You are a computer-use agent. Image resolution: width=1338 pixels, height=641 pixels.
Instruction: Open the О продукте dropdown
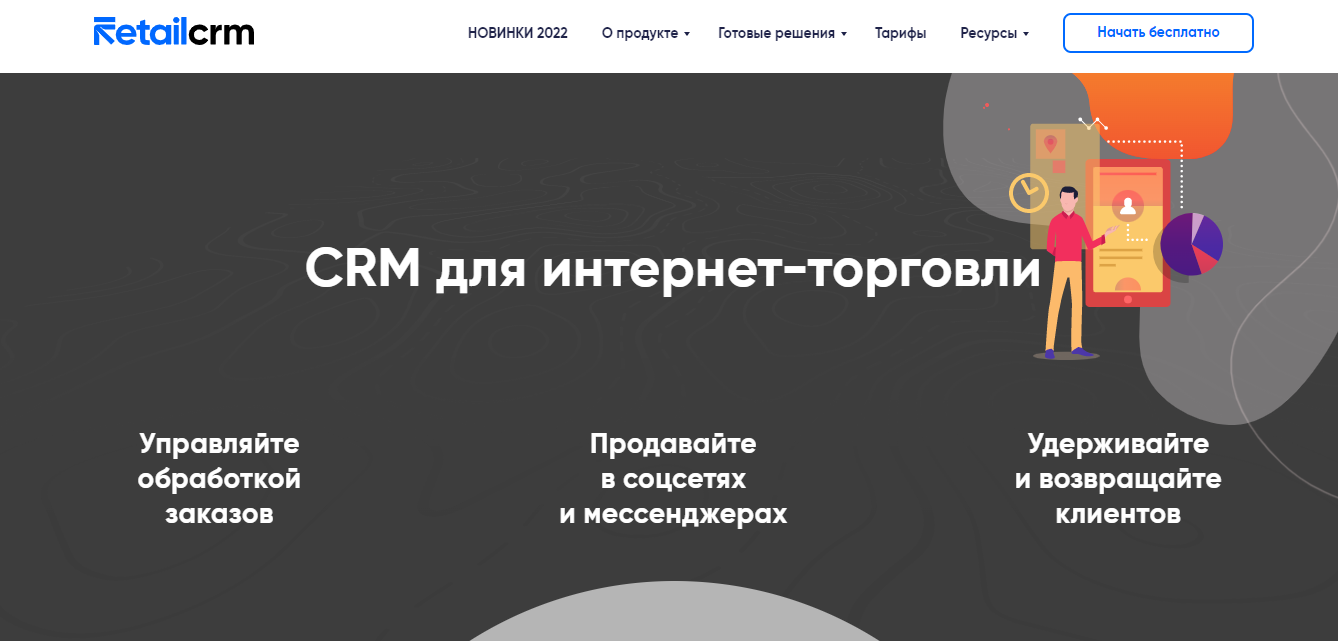(643, 33)
